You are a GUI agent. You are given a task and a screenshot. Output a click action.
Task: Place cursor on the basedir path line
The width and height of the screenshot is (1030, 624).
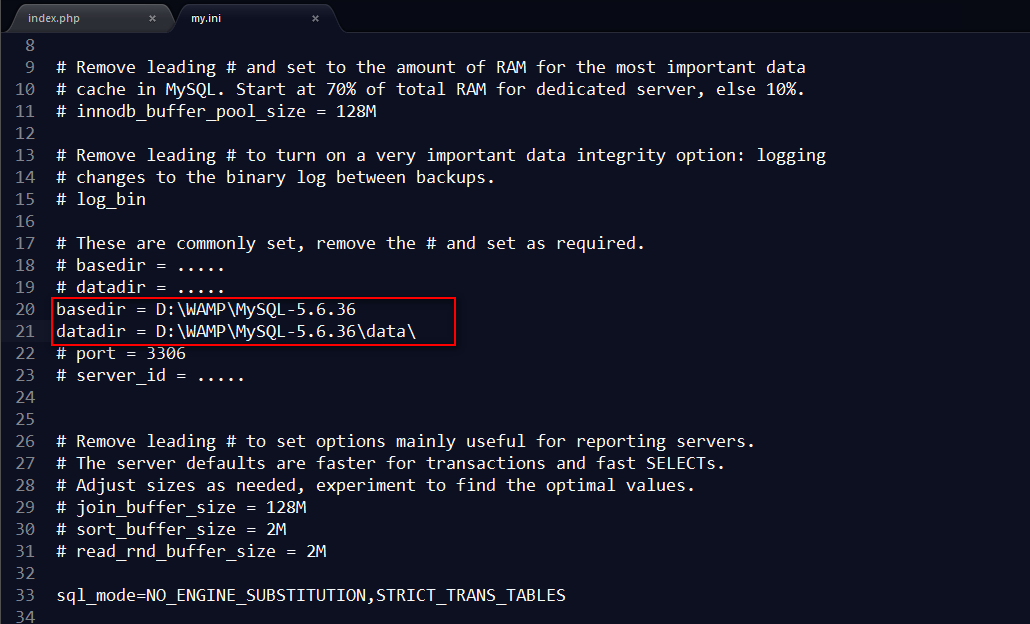click(206, 309)
